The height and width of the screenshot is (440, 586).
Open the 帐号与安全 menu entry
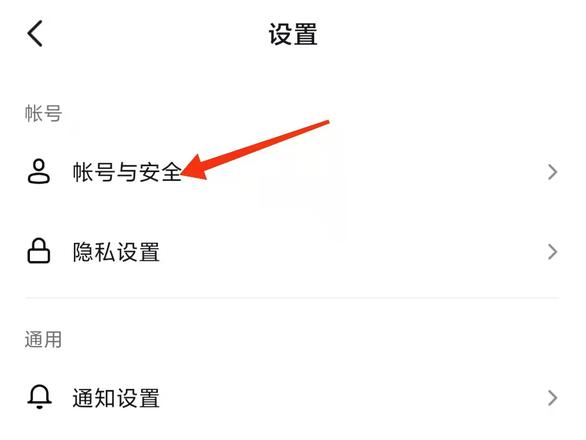coord(293,172)
